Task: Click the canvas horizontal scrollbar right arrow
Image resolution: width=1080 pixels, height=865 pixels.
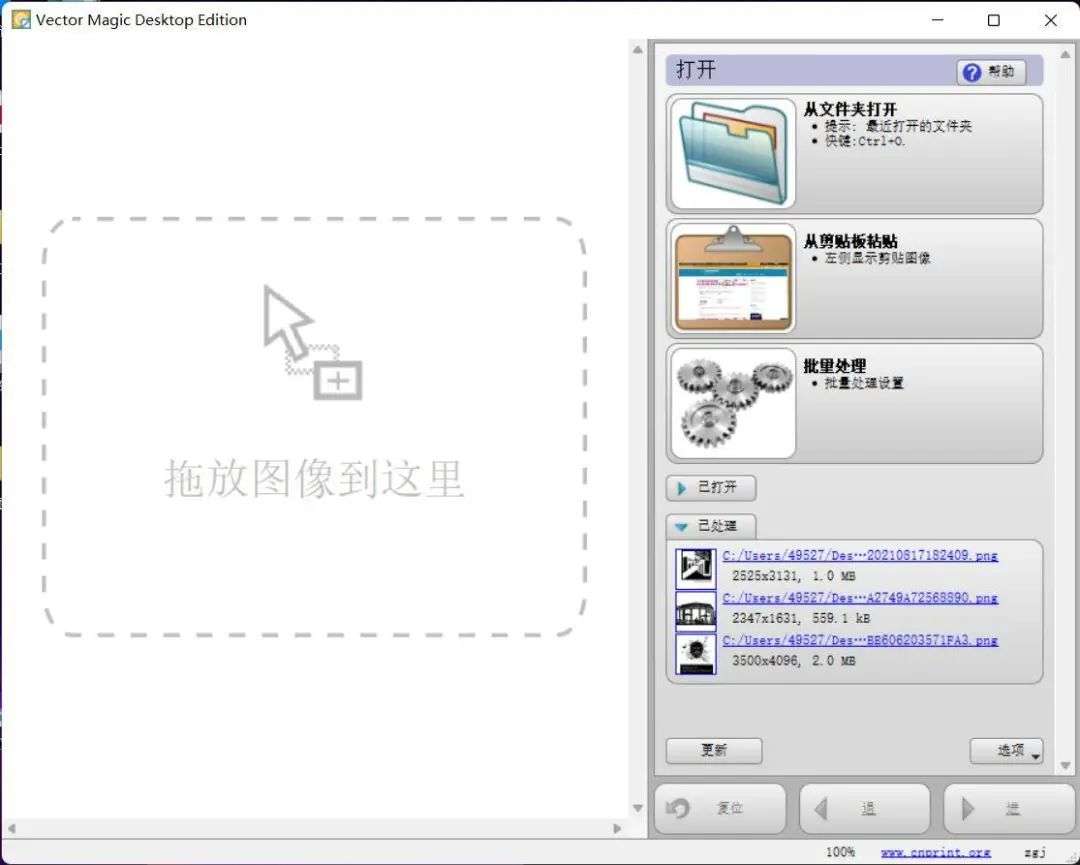Action: click(x=616, y=828)
